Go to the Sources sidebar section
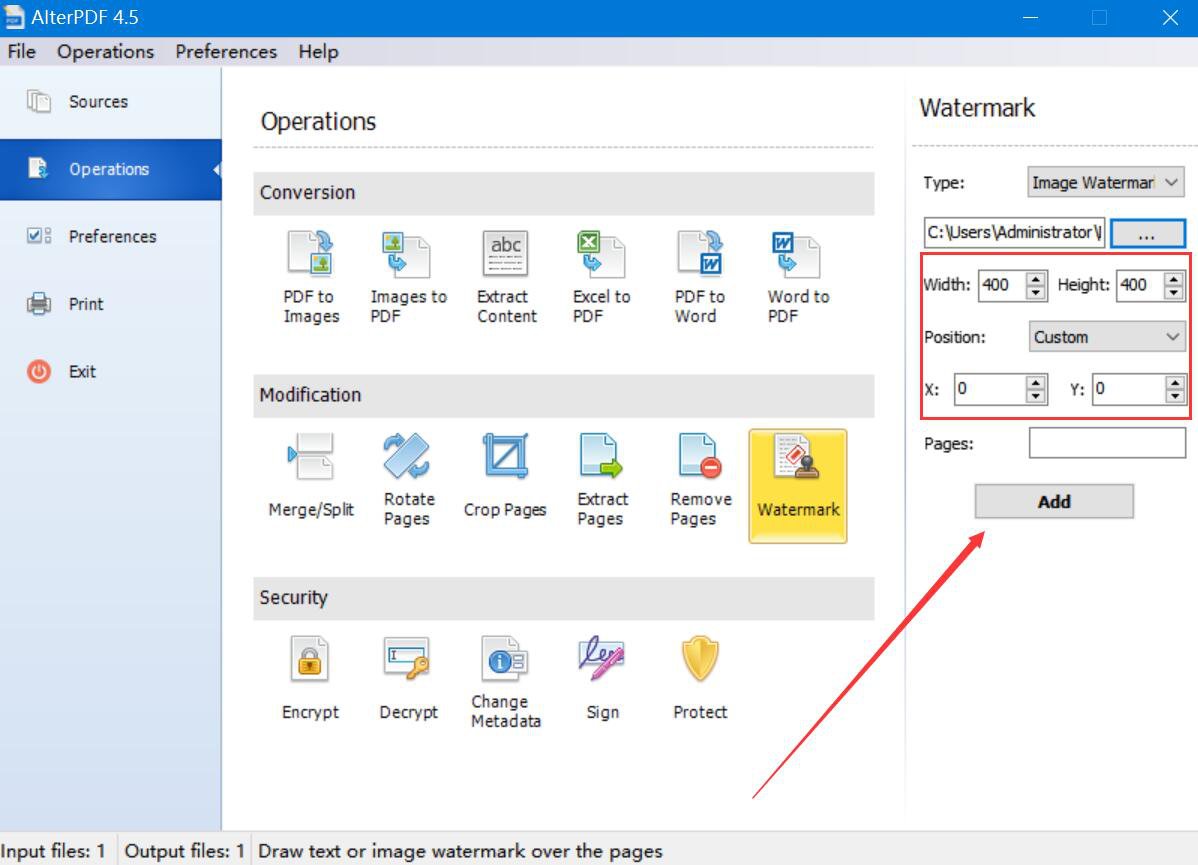The image size is (1198, 865). point(111,102)
